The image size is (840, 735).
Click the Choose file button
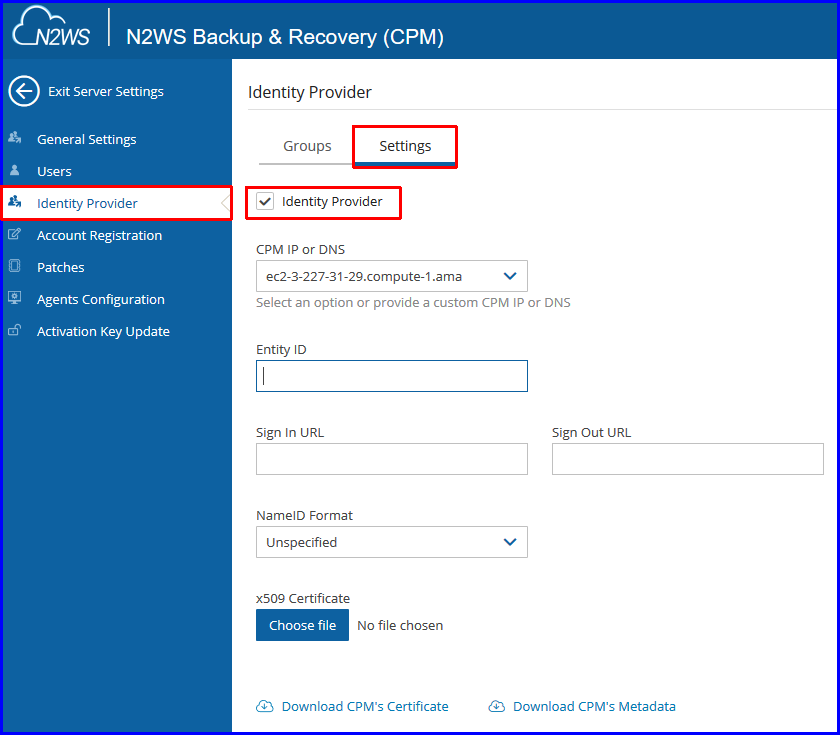pos(302,625)
